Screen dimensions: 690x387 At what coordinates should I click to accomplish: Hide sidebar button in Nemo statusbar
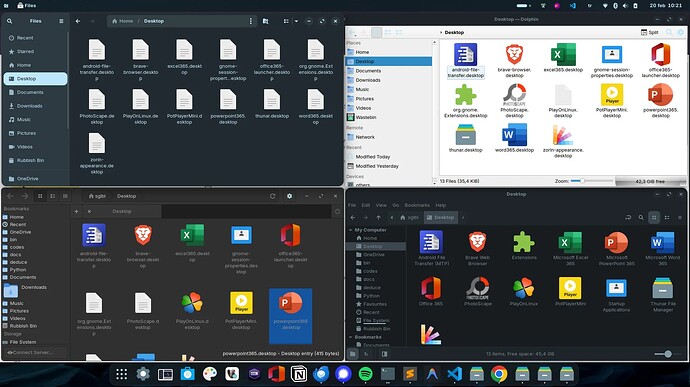(384, 354)
